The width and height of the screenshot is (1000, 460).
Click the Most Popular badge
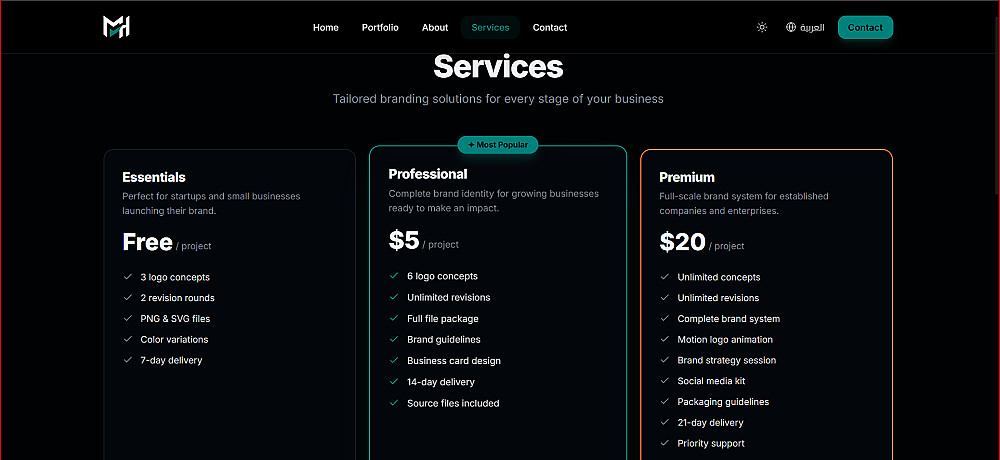pyautogui.click(x=498, y=145)
